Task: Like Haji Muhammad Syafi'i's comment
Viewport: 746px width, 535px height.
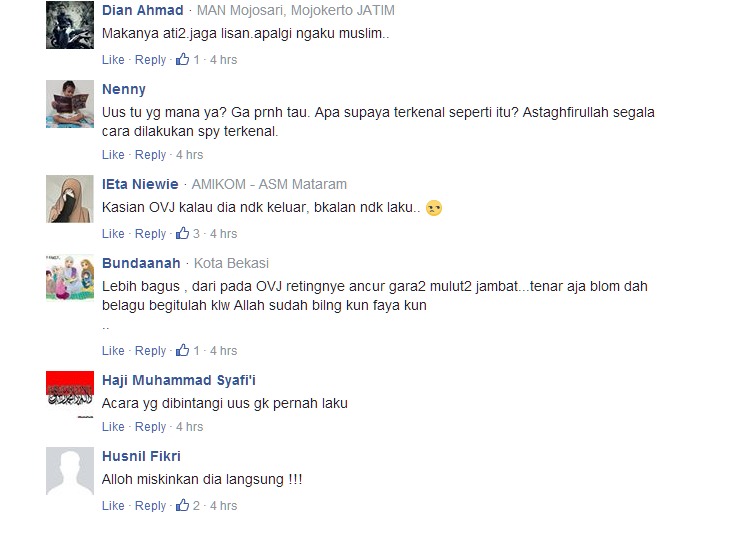Action: 113,427
